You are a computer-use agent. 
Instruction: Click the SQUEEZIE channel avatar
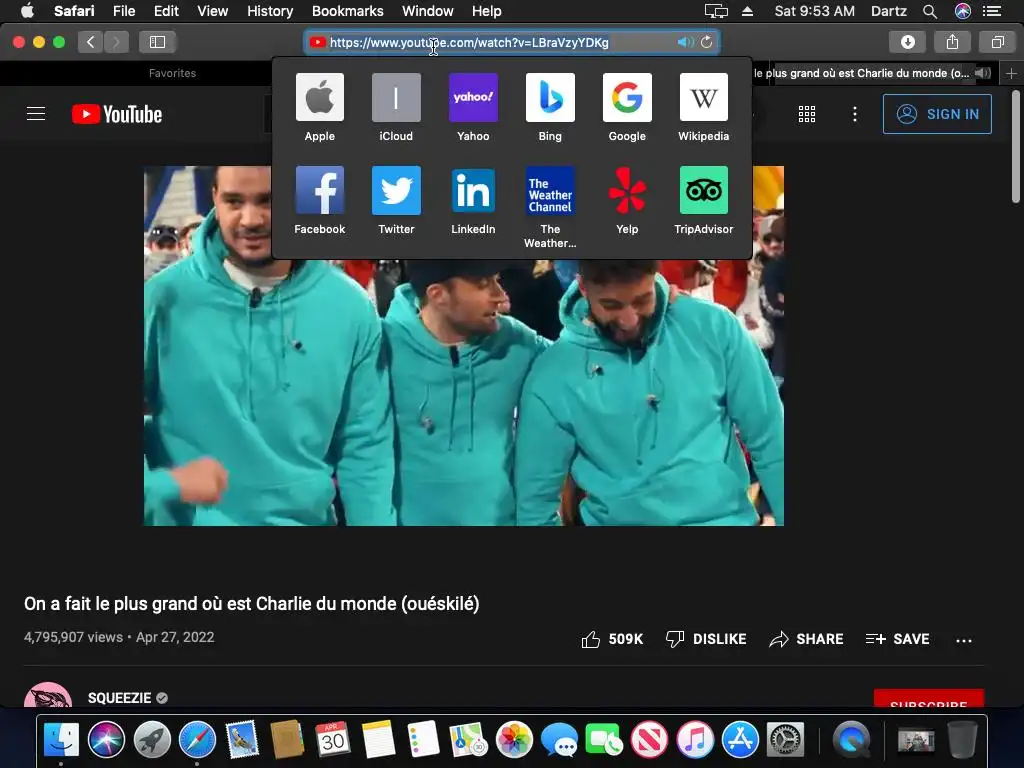click(48, 695)
